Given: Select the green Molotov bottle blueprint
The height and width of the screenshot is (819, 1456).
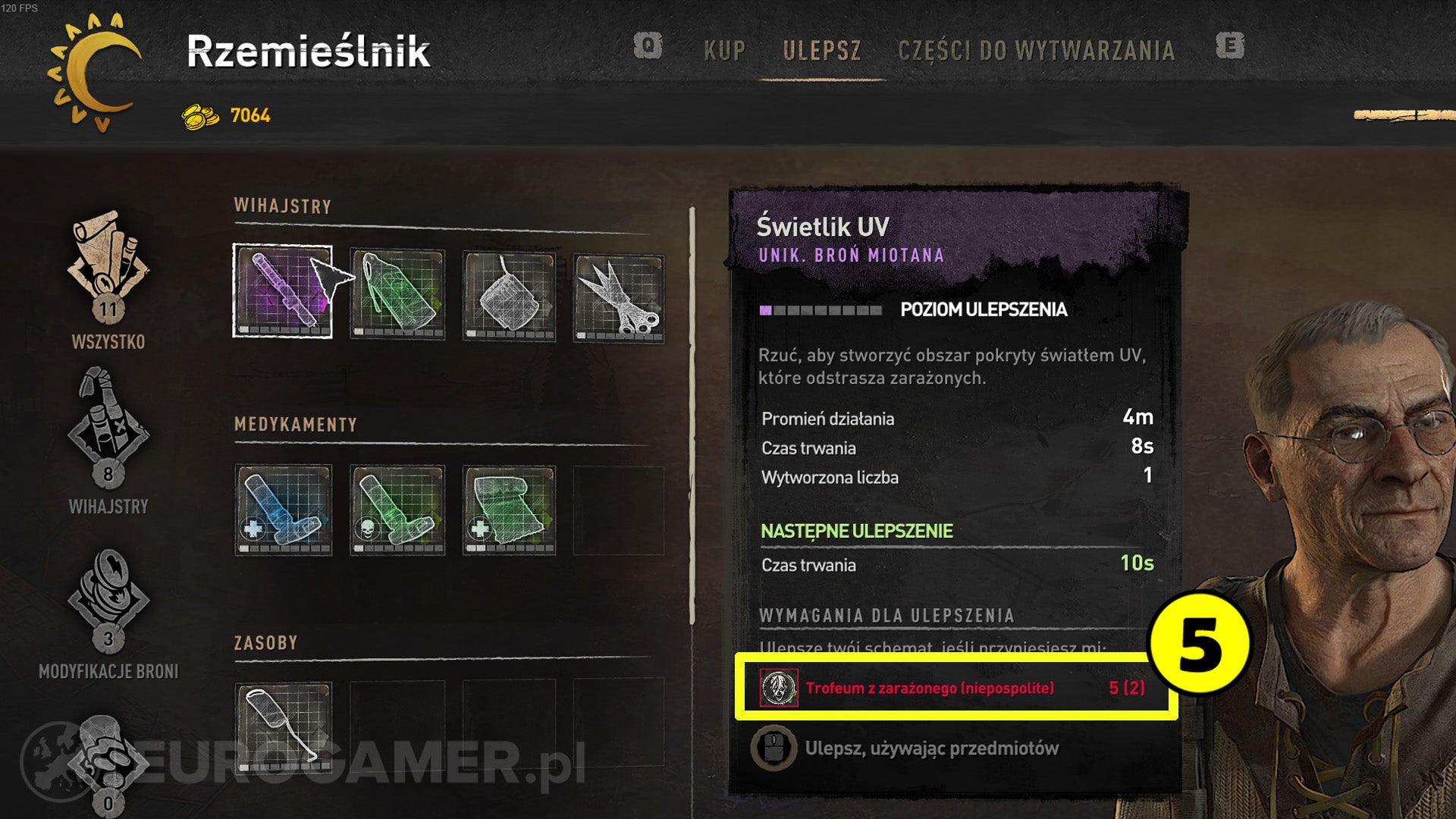Looking at the screenshot, I should click(x=397, y=293).
